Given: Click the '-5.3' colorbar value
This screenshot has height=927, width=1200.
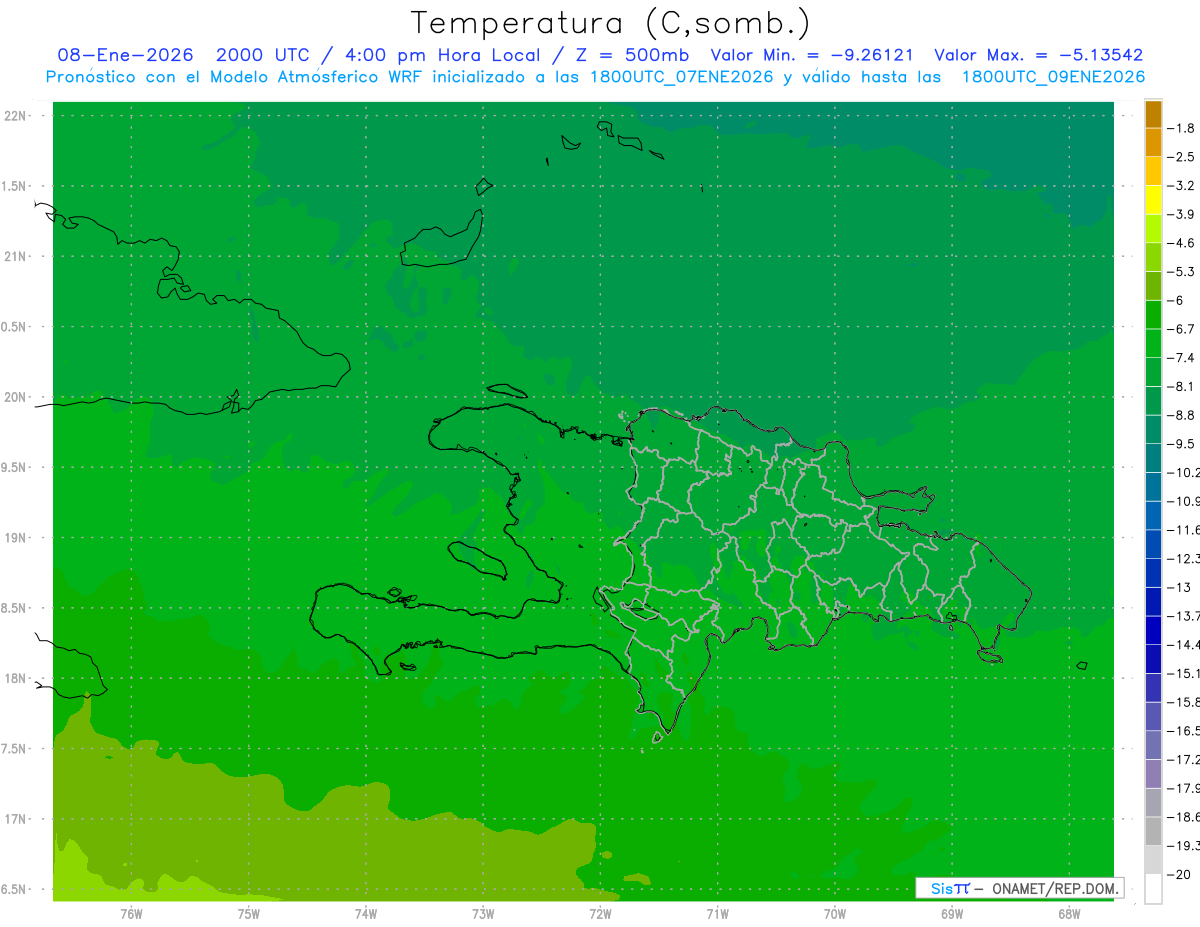Looking at the screenshot, I should [1181, 271].
